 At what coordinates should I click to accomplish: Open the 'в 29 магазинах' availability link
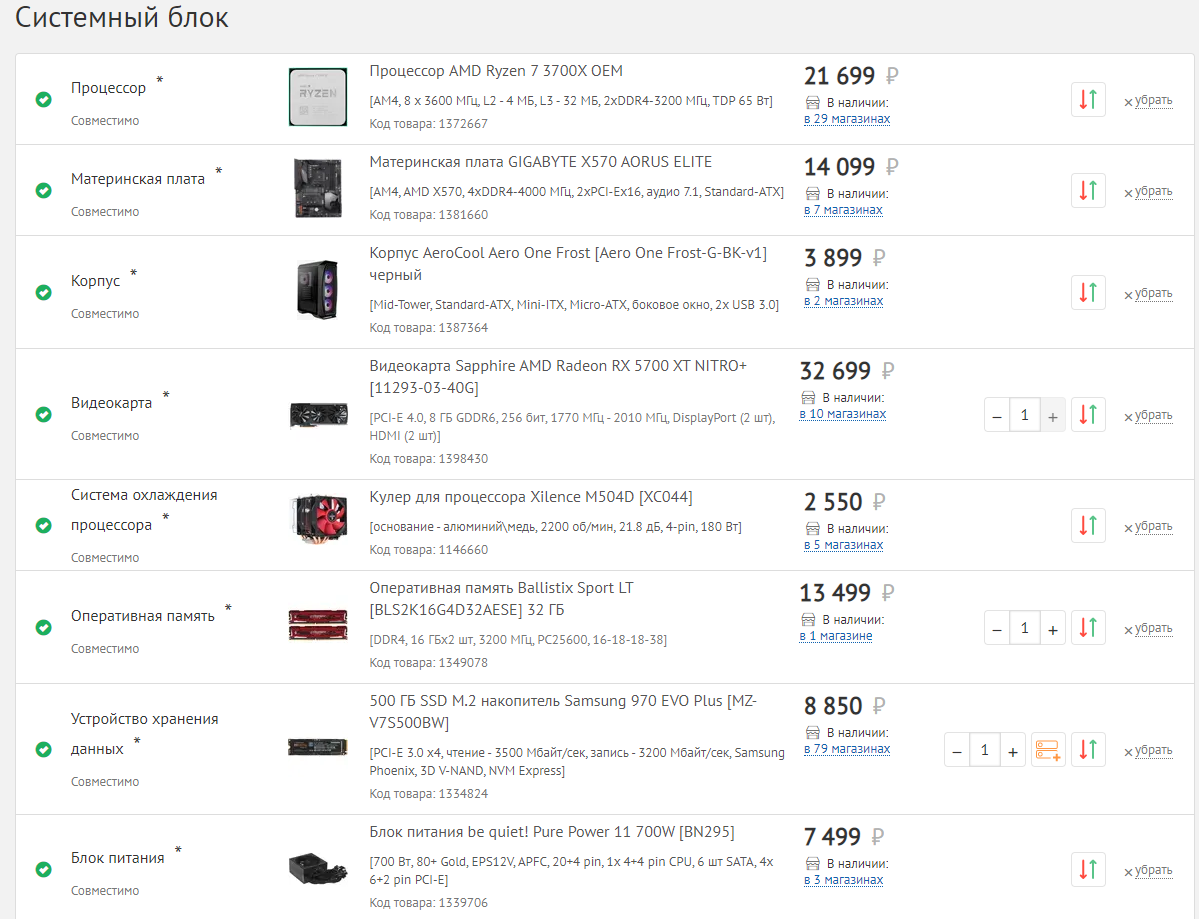pyautogui.click(x=847, y=119)
